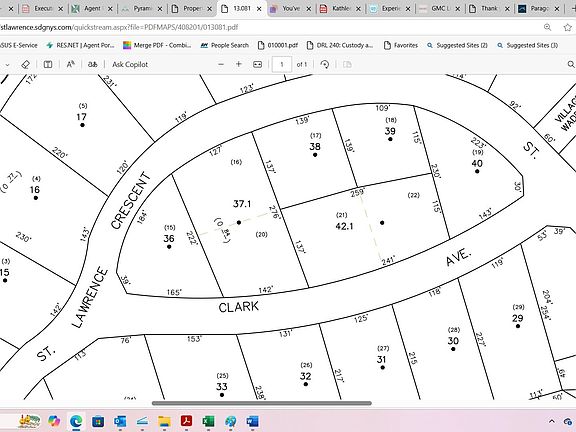Click the CLARK street label
The height and width of the screenshot is (432, 576).
pyautogui.click(x=238, y=307)
